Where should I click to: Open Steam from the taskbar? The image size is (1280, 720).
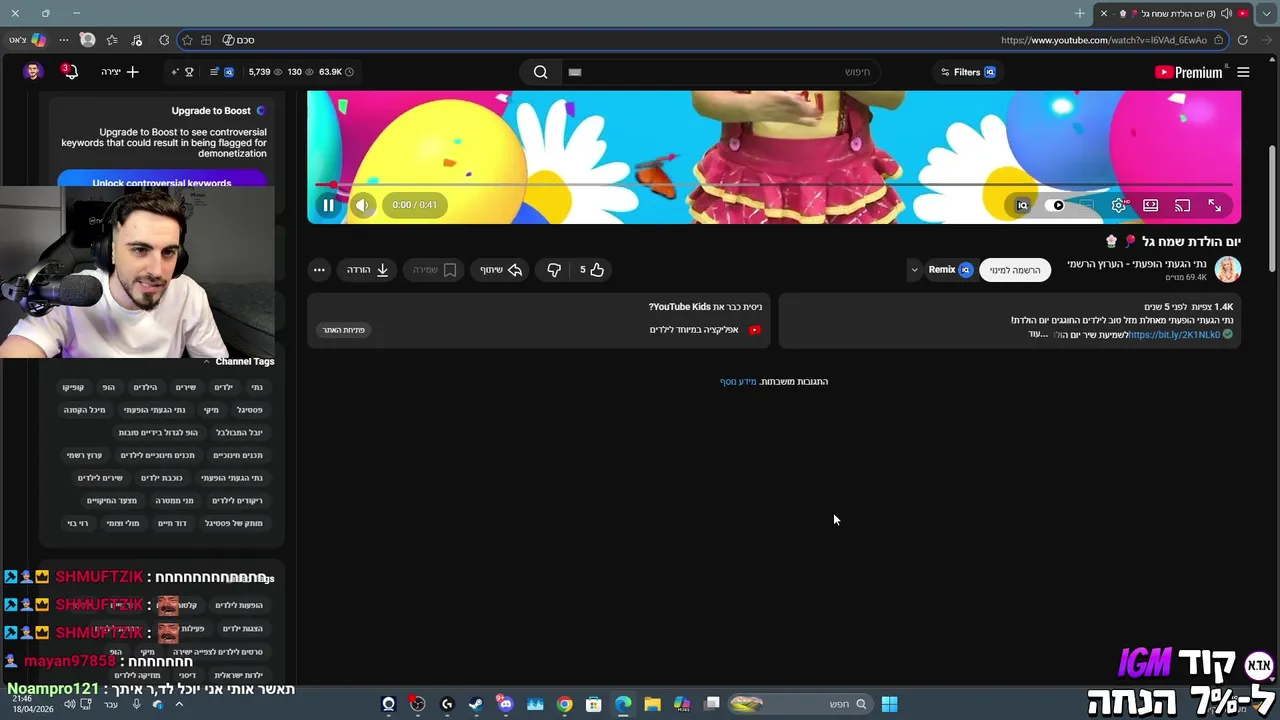point(476,704)
